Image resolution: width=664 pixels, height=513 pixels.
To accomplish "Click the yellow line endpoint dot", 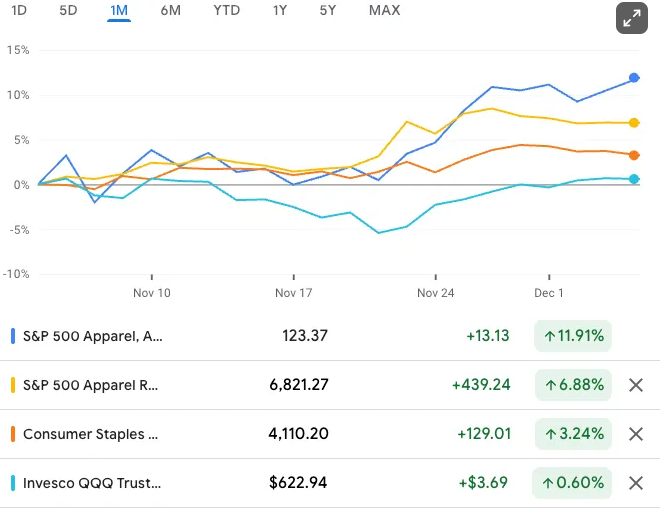I will click(634, 123).
